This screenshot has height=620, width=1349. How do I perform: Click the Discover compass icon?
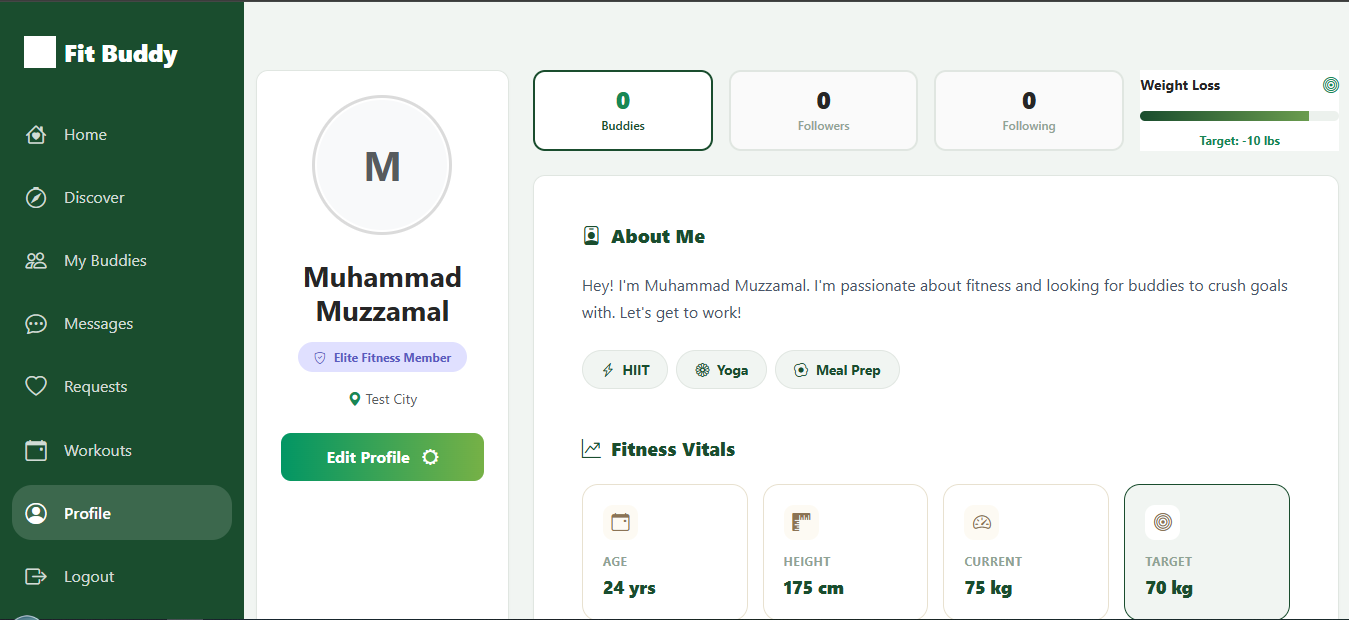[36, 198]
